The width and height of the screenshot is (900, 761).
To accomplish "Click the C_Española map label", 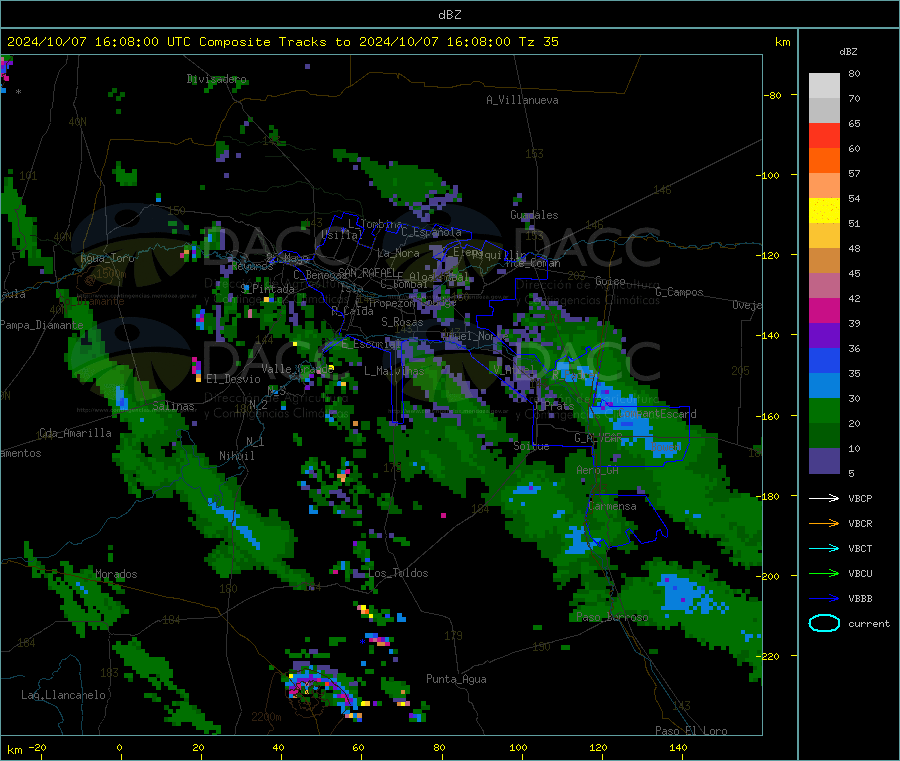I will [431, 232].
